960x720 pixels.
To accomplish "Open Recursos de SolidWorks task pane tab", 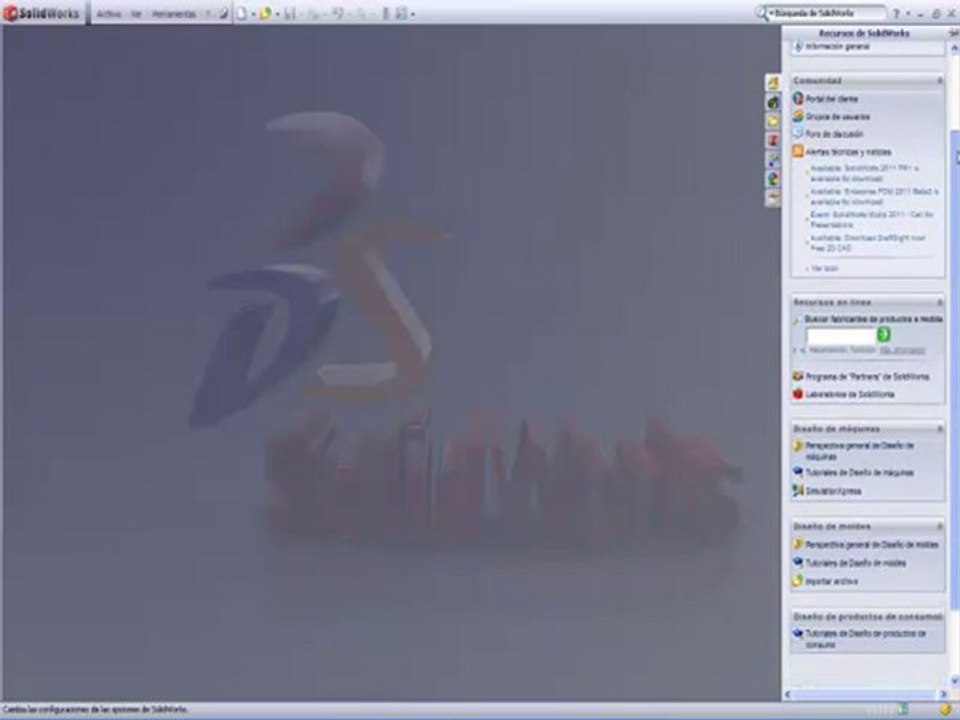I will (773, 83).
